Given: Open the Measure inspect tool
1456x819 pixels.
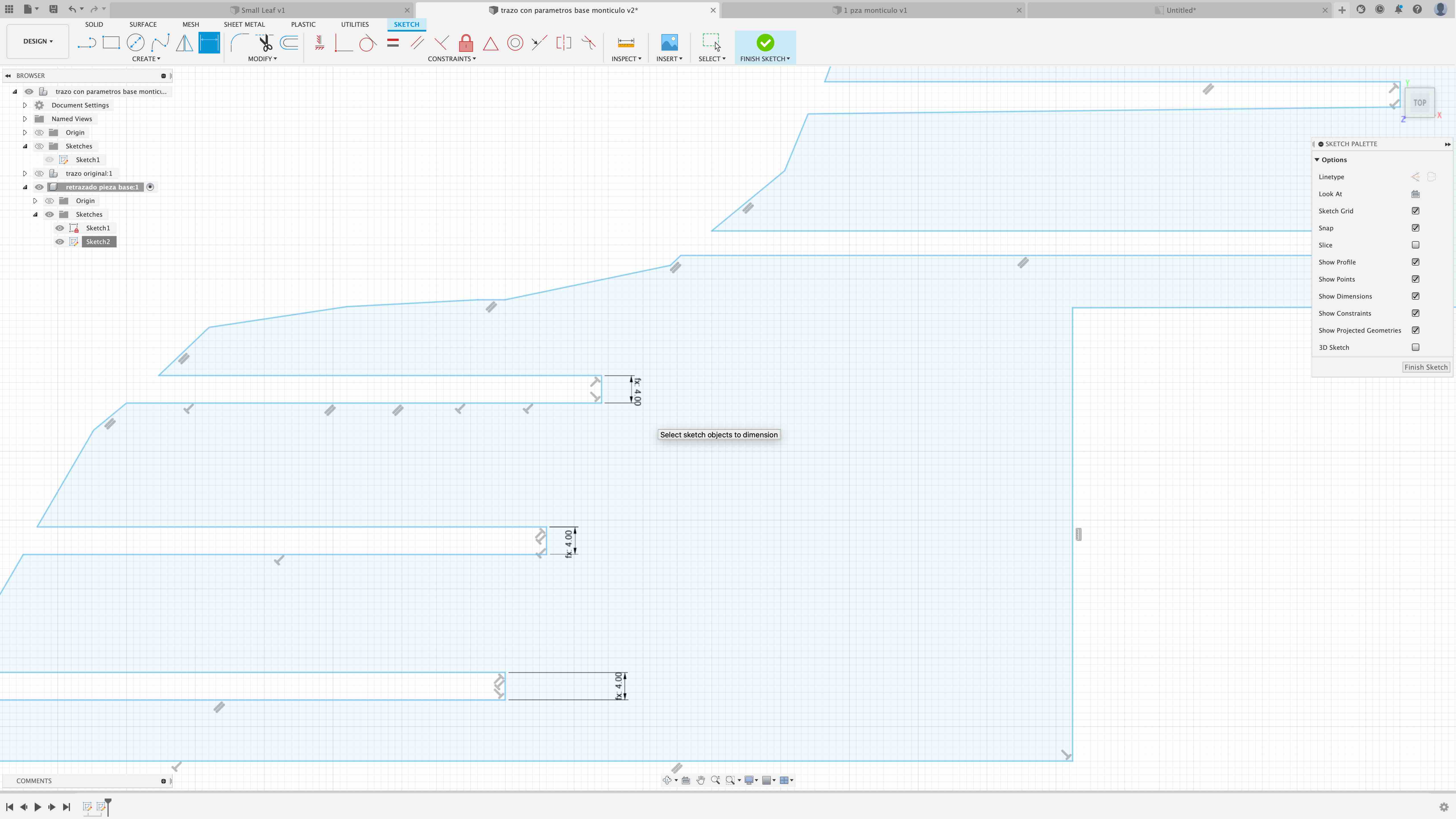Looking at the screenshot, I should (x=626, y=43).
